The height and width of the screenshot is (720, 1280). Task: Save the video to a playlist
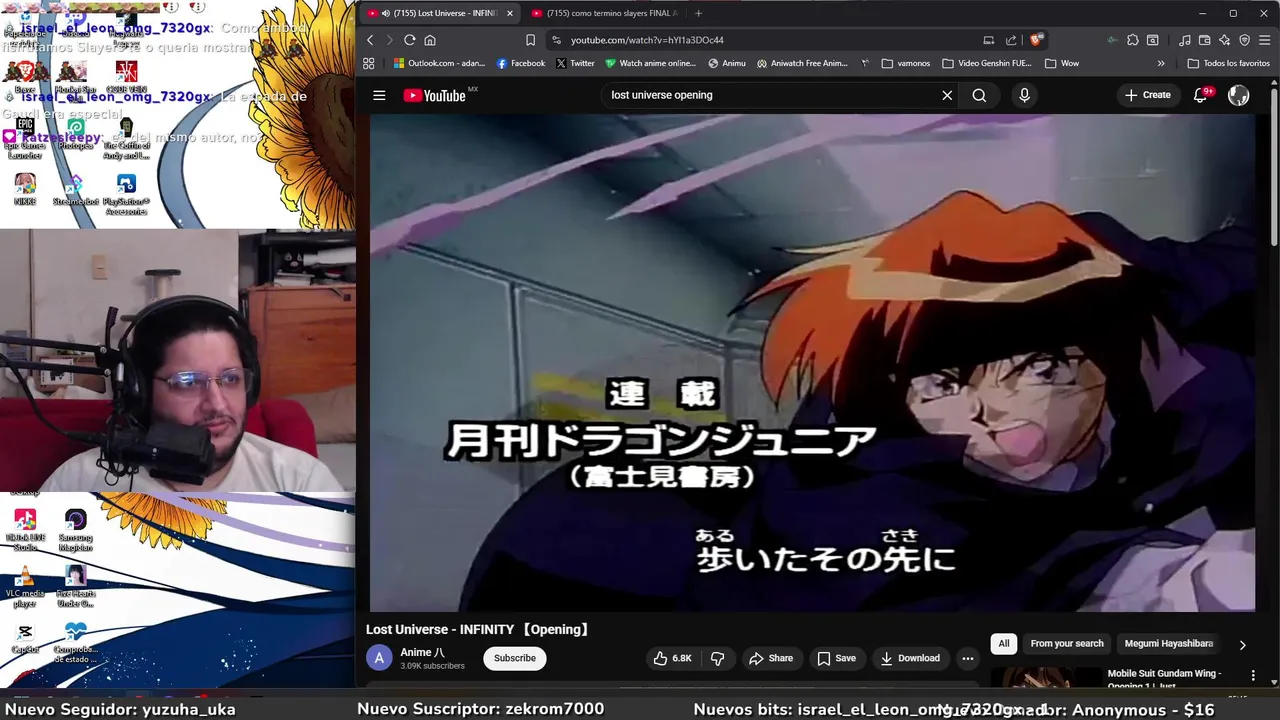836,658
